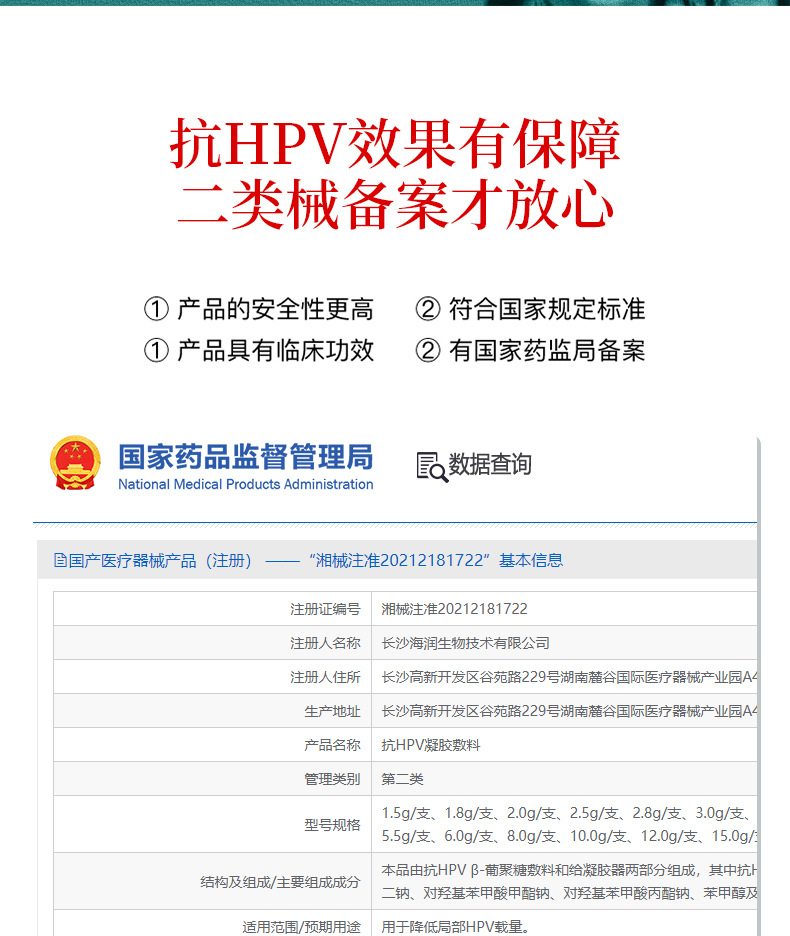The height and width of the screenshot is (936, 790).
Task: Open the 数据查询 menu label
Action: [489, 465]
